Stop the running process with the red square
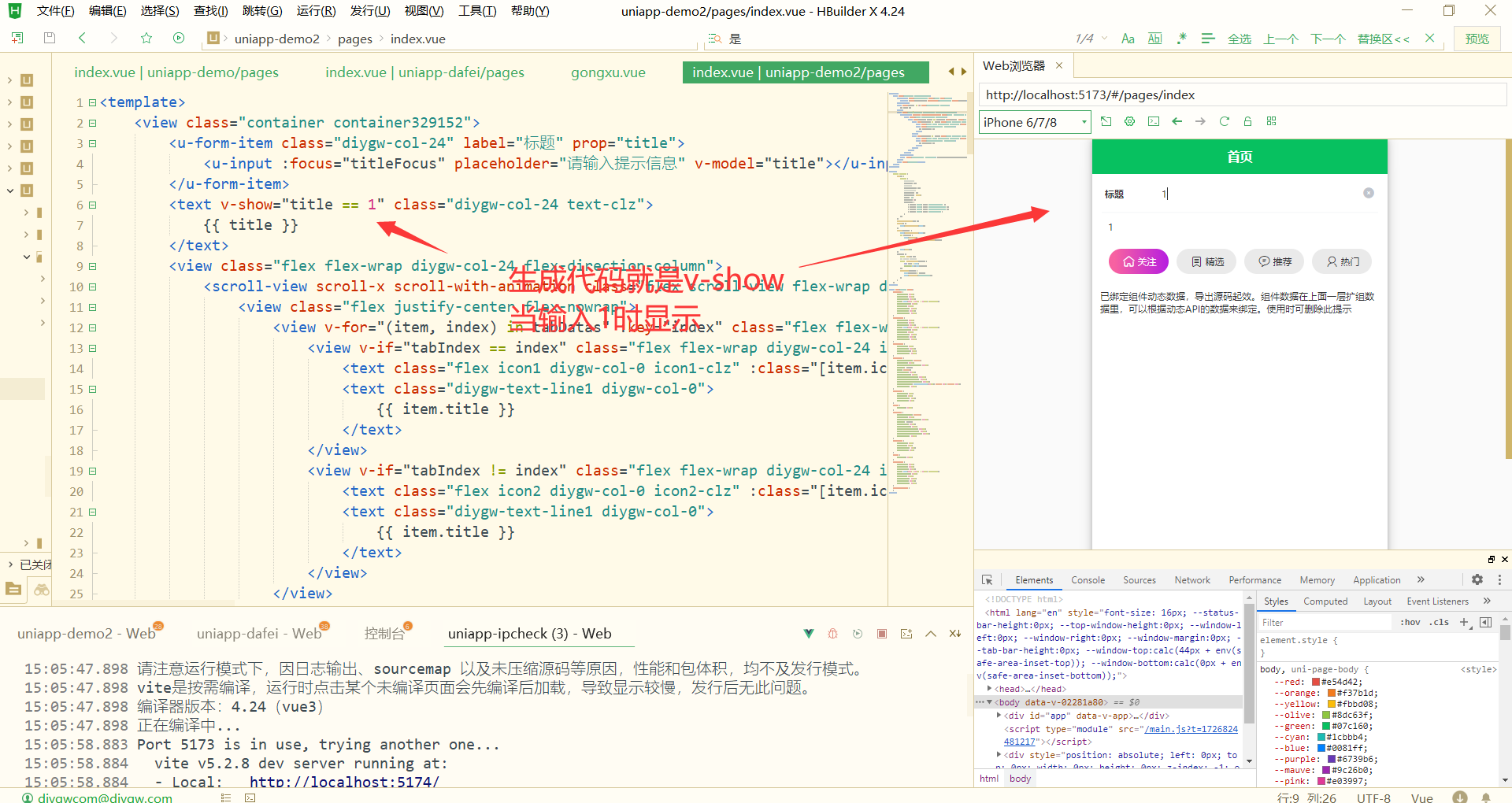Image resolution: width=1512 pixels, height=803 pixels. [882, 633]
